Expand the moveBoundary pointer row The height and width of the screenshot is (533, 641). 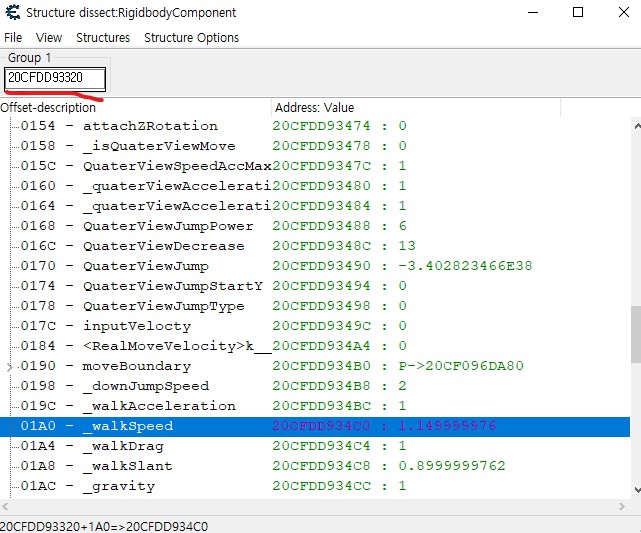11,366
